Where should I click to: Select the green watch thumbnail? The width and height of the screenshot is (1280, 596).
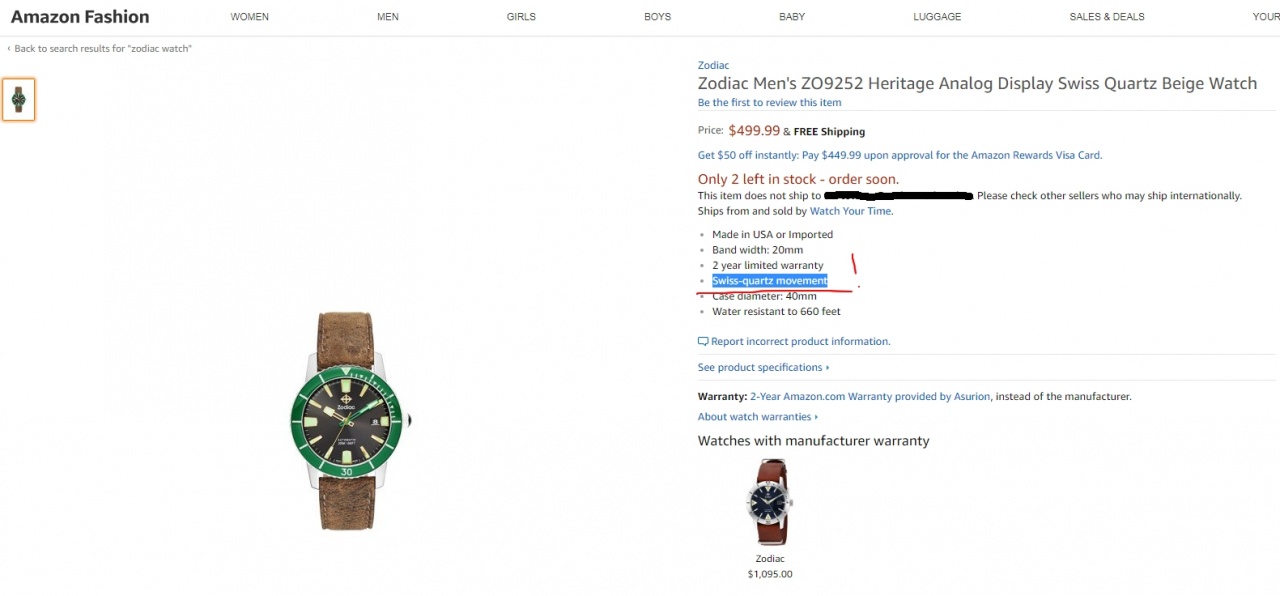tap(18, 99)
